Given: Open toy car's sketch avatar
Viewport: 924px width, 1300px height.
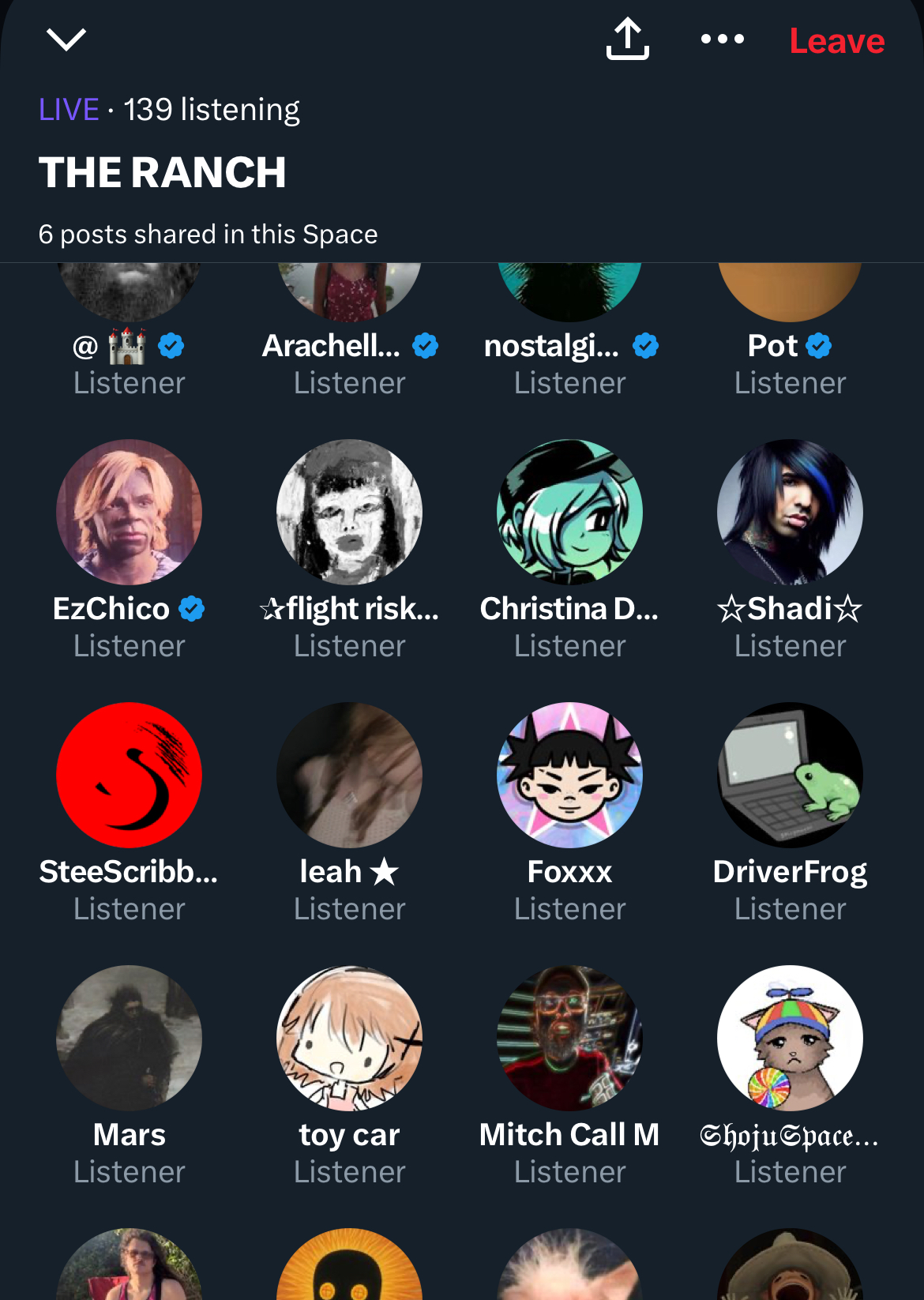Looking at the screenshot, I should tap(349, 1038).
